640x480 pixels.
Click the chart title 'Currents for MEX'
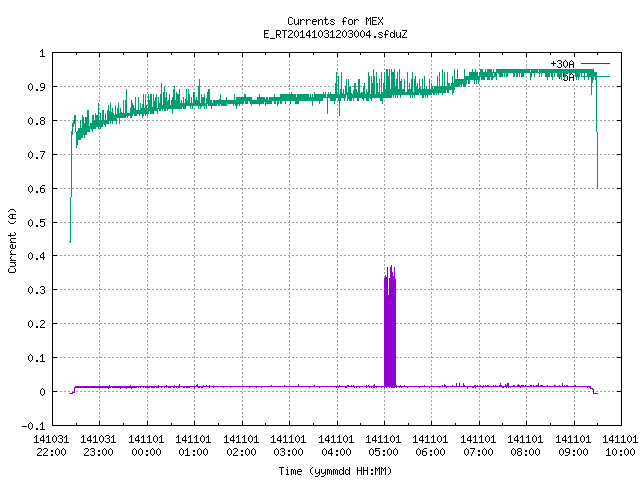pyautogui.click(x=335, y=21)
